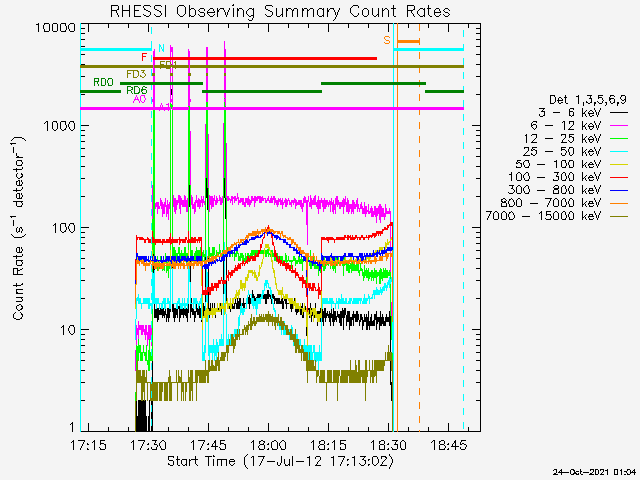This screenshot has width=640, height=480.
Task: Click the '7000 - 15000 keV' legend label
Action: point(543,216)
